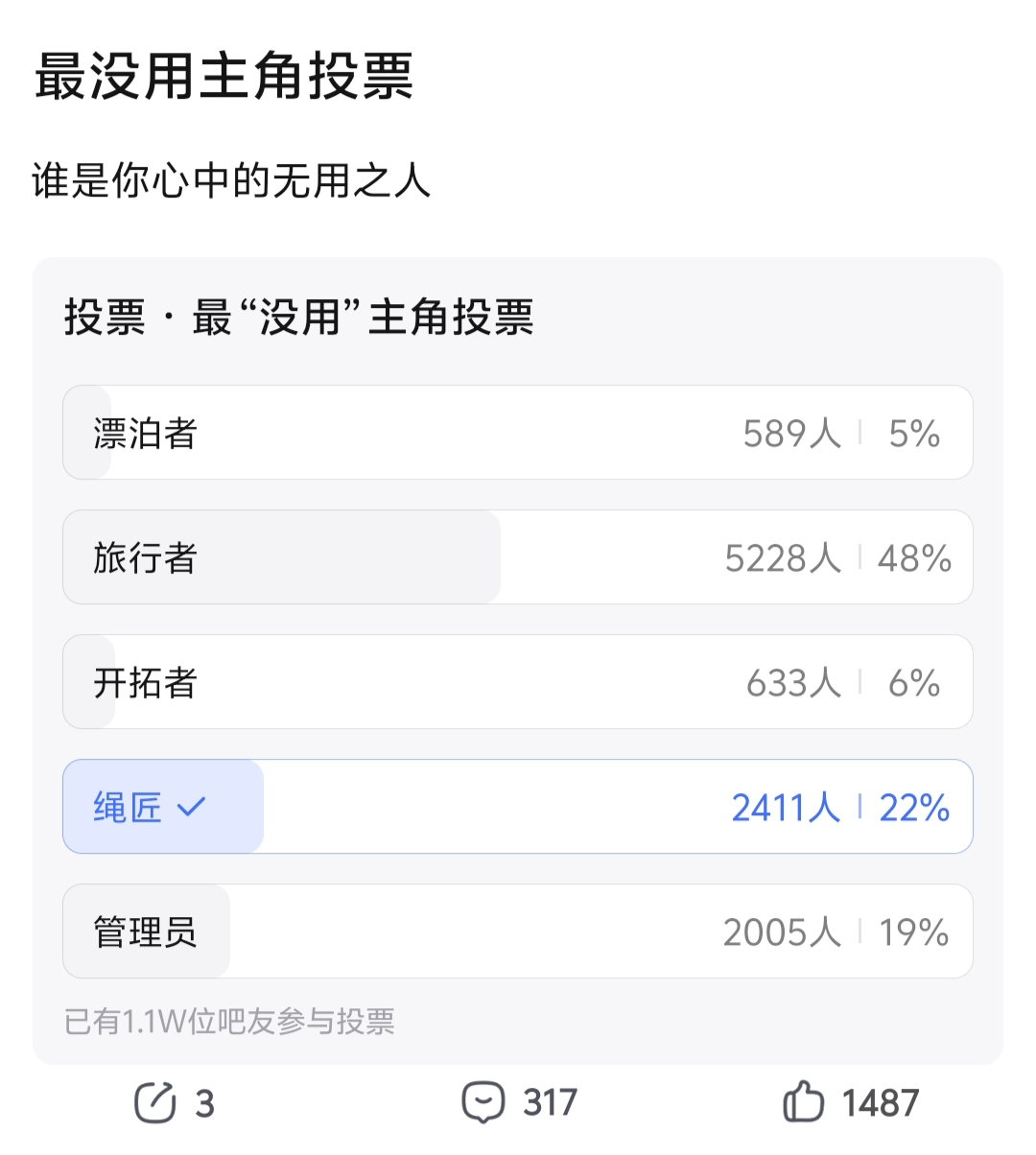The height and width of the screenshot is (1155, 1036).
Task: Vote for the 旅行者 option
Action: point(518,557)
